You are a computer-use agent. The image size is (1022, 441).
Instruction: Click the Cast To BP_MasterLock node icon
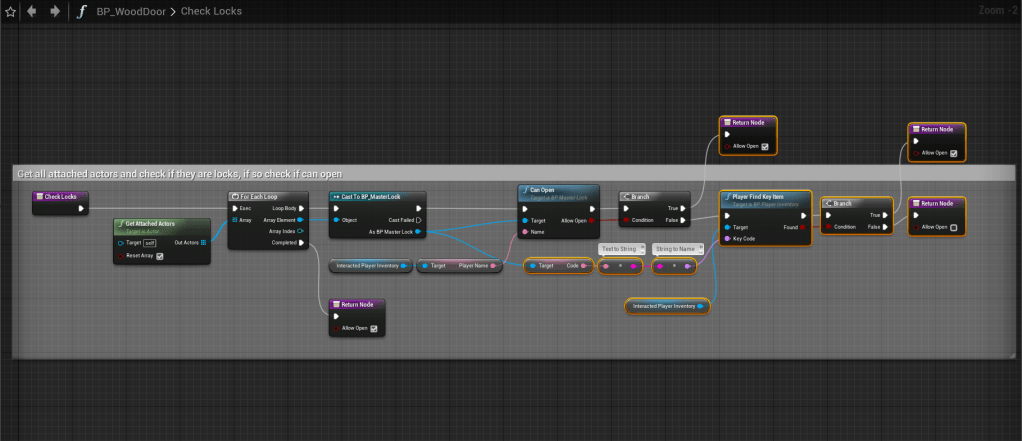pyautogui.click(x=336, y=197)
